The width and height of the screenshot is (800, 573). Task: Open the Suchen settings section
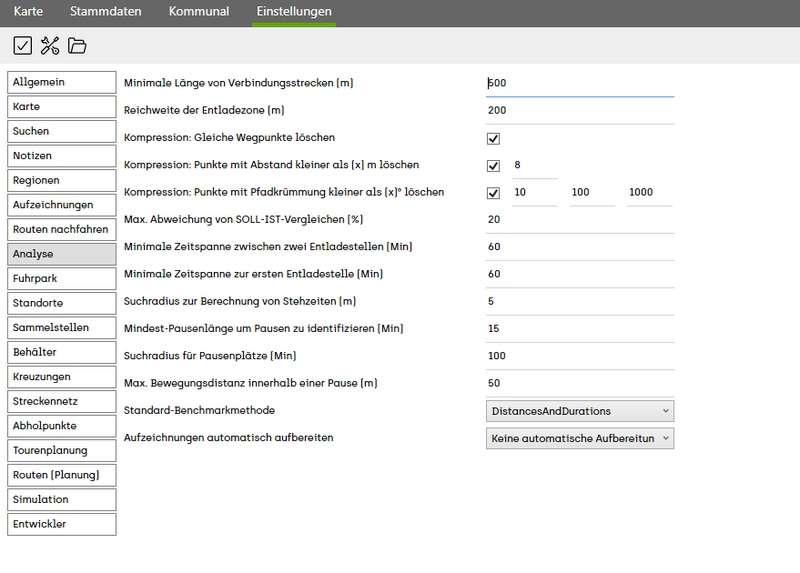coord(62,131)
